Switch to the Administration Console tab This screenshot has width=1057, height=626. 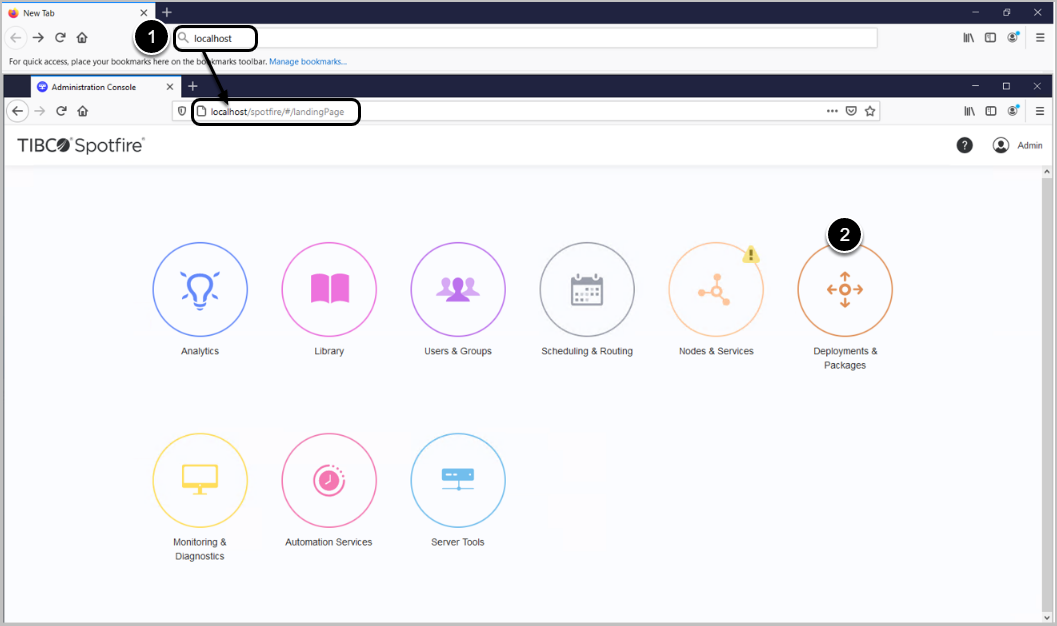pos(100,87)
